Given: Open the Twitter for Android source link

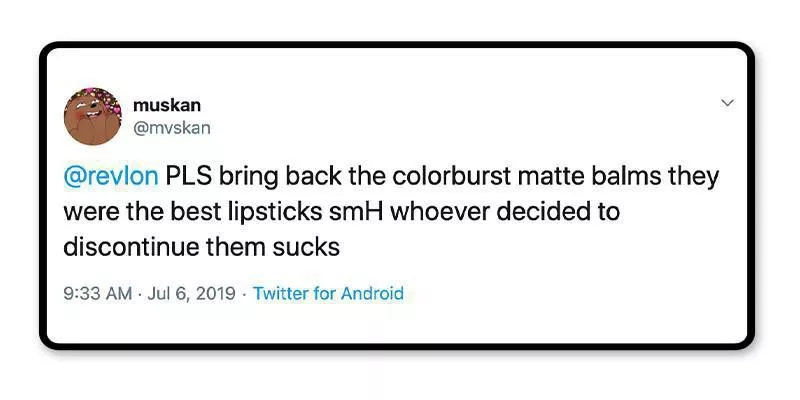Looking at the screenshot, I should click(x=328, y=294).
